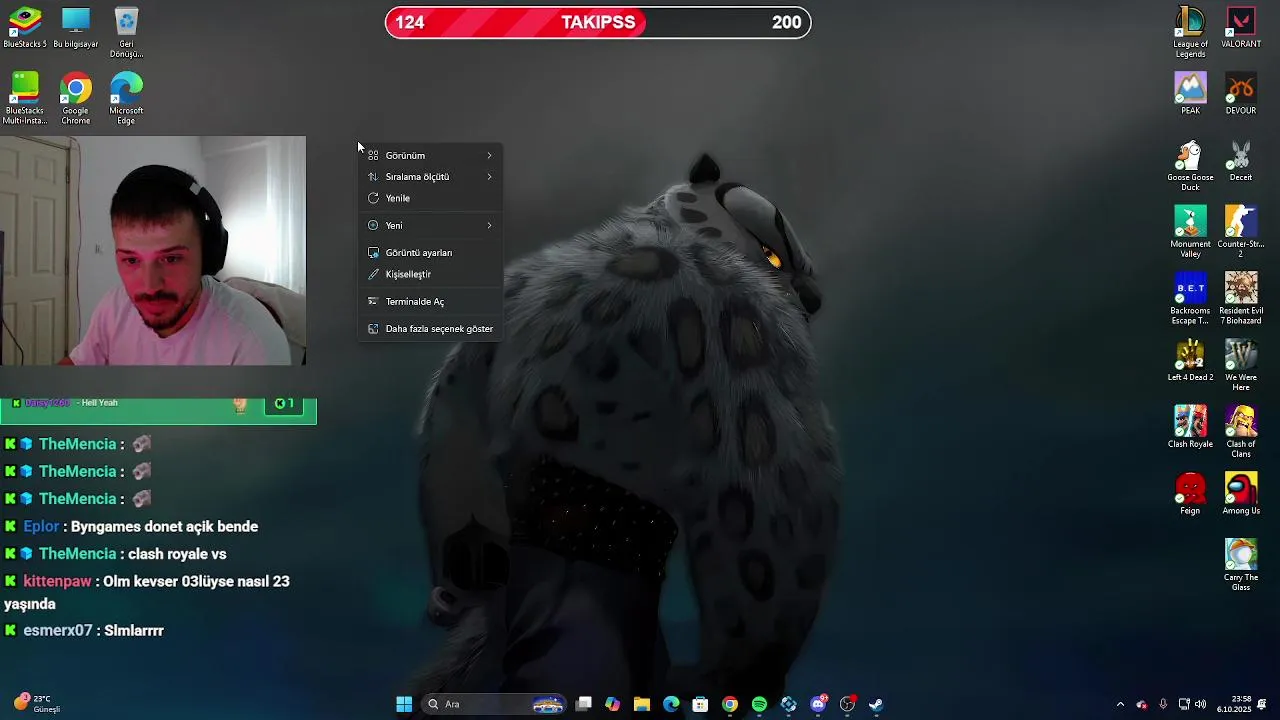Open the BlueStacks 5 desktop shortcut

pos(25,28)
